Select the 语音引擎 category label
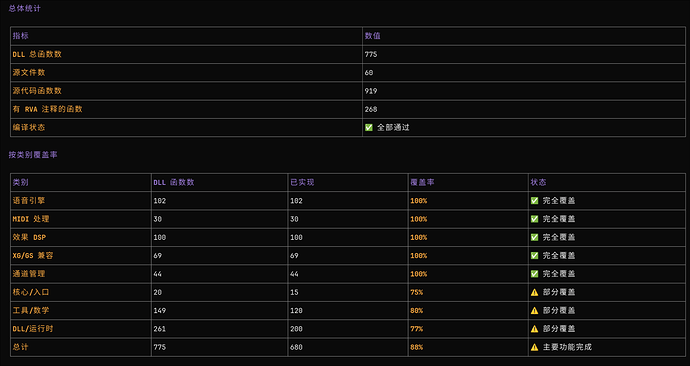This screenshot has height=366, width=690. (29, 201)
